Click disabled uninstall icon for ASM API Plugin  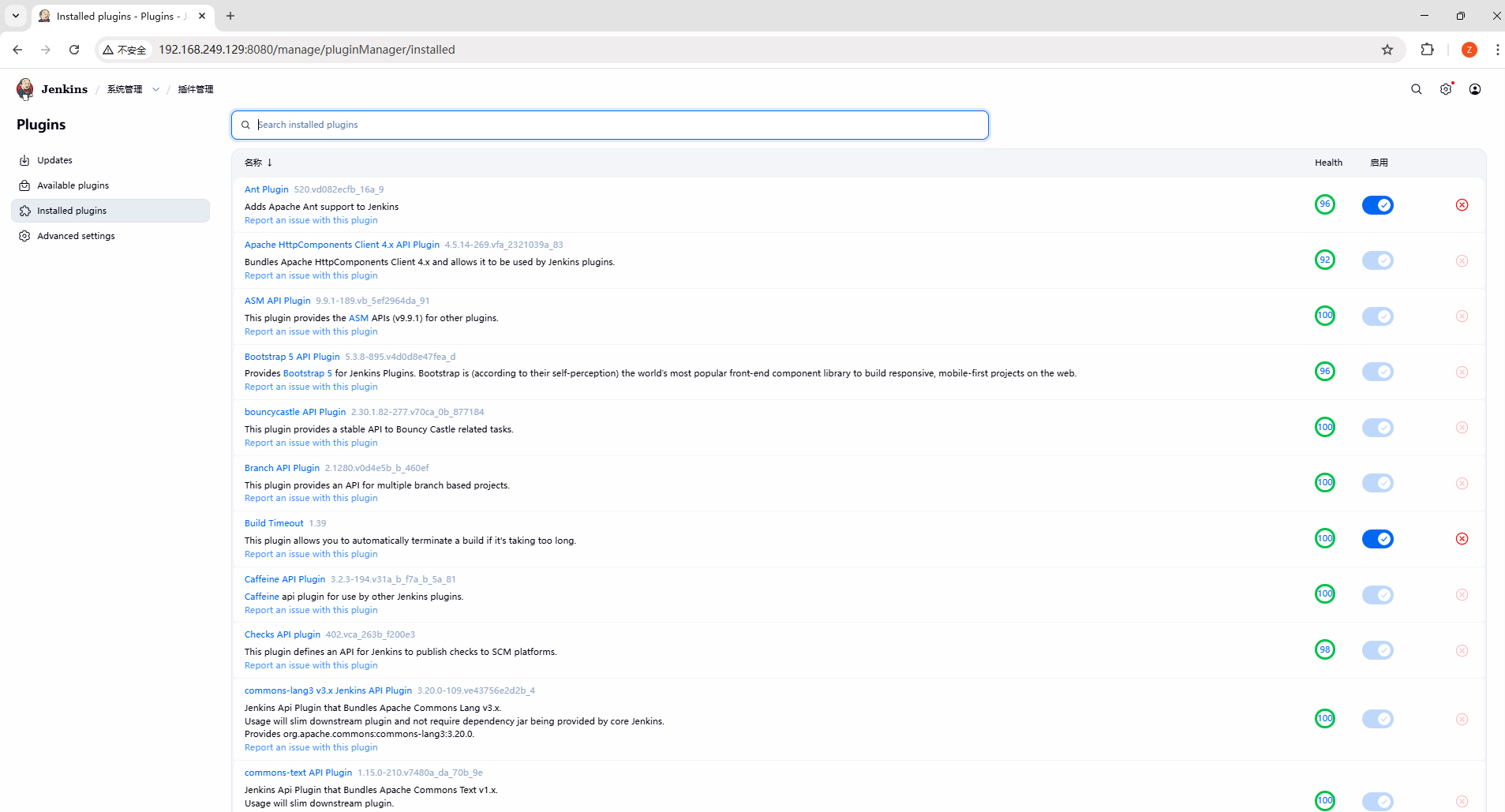coord(1462,316)
